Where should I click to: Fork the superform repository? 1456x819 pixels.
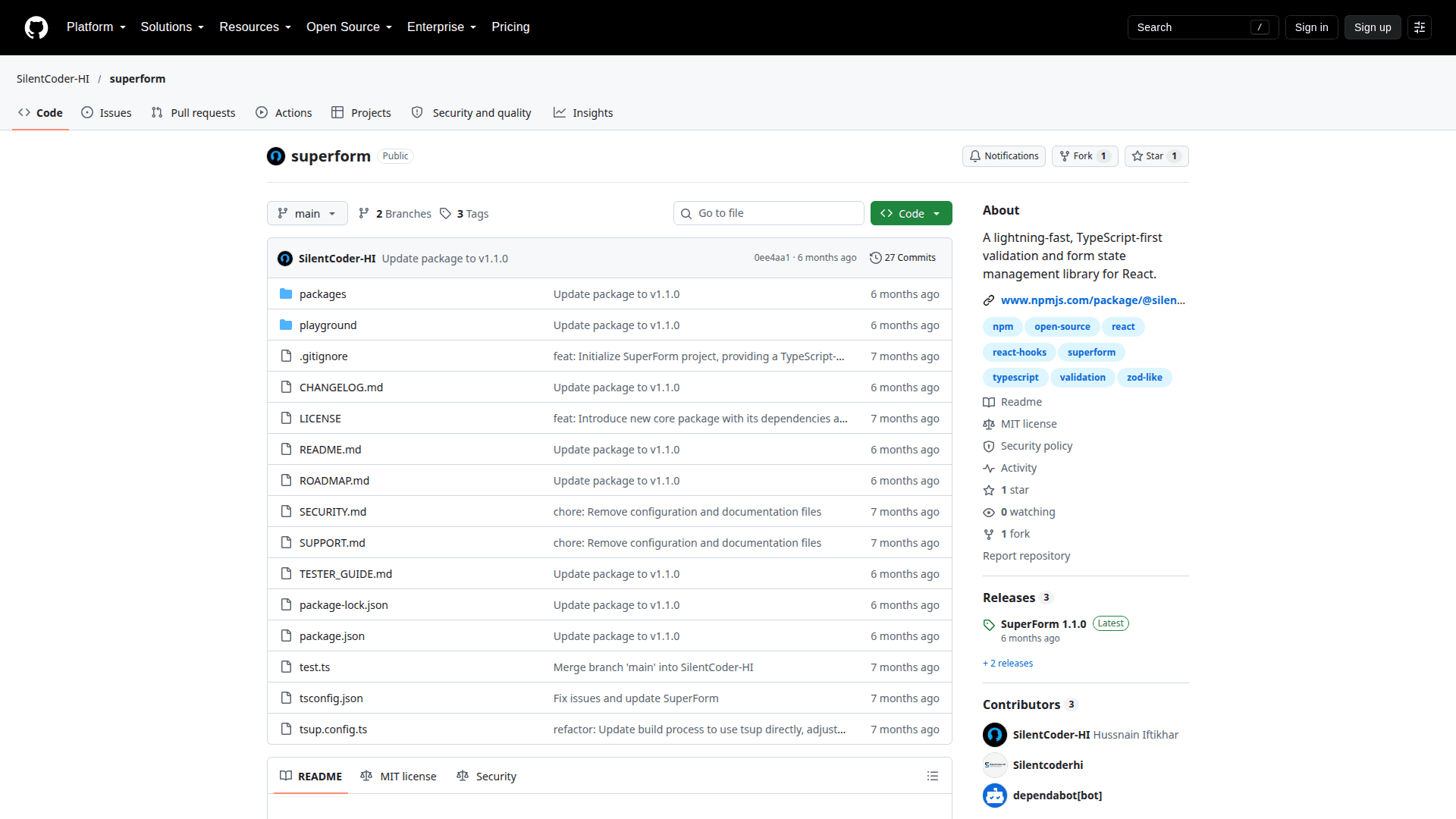(1084, 156)
